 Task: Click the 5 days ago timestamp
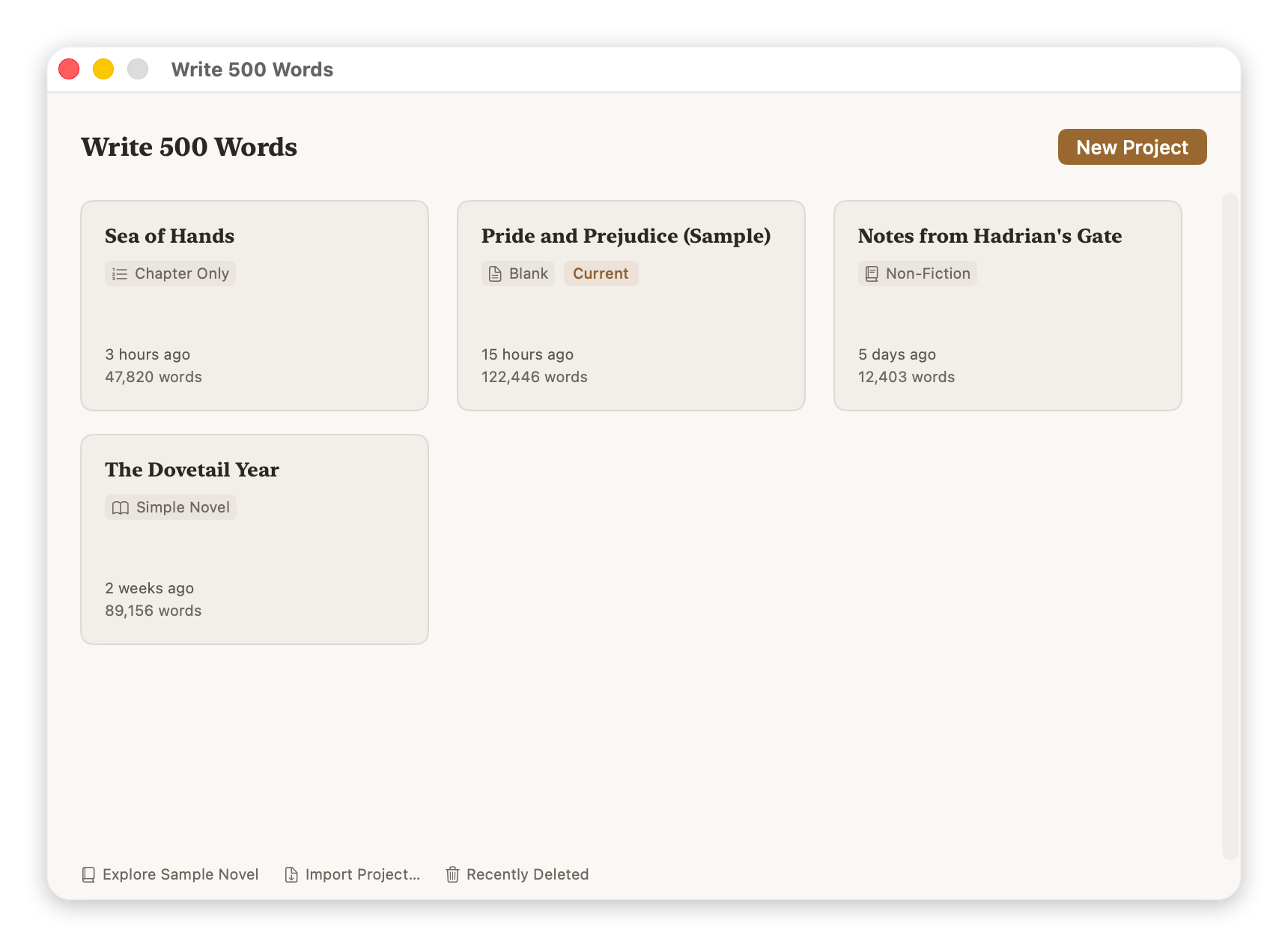897,354
